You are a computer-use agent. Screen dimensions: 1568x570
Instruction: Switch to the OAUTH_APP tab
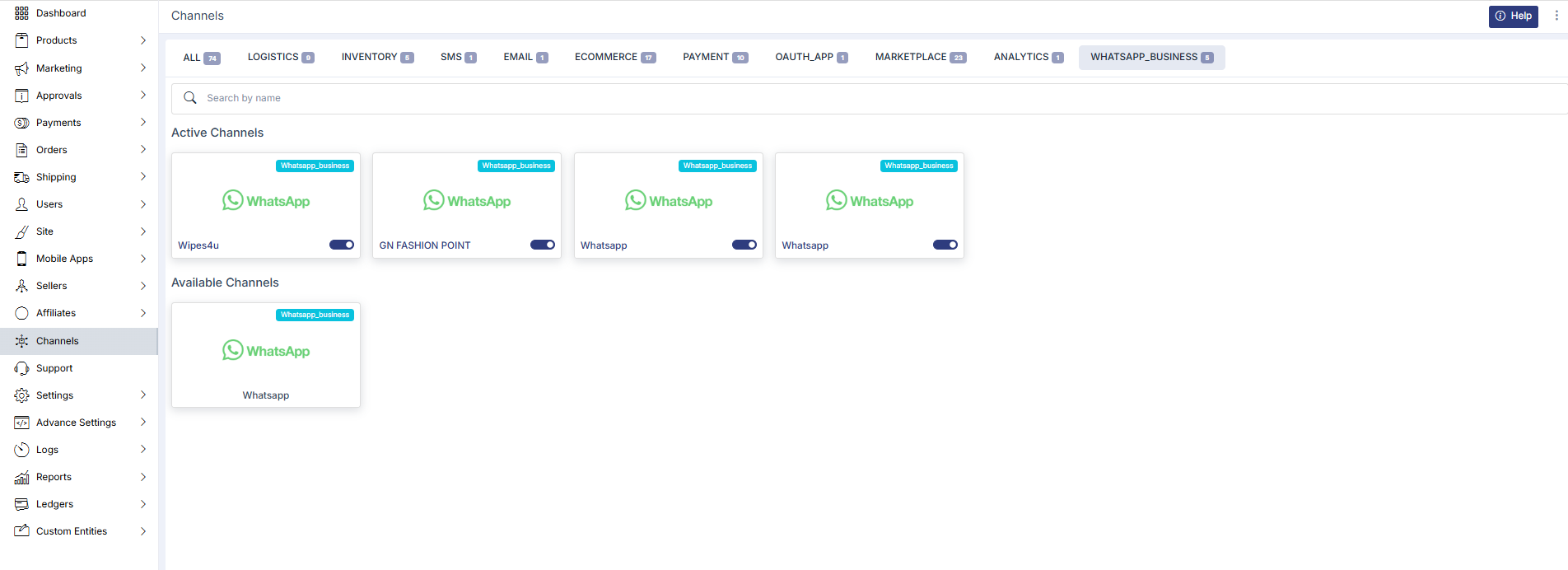tap(811, 58)
